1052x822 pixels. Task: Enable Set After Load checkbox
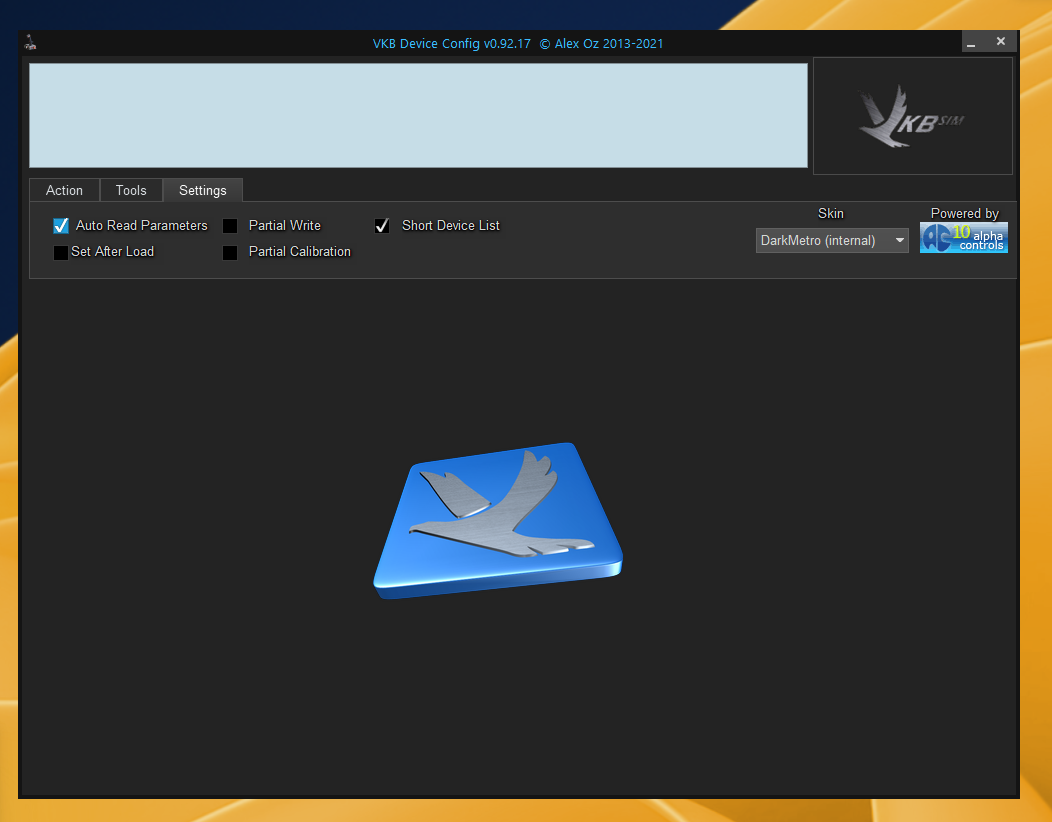pos(60,252)
